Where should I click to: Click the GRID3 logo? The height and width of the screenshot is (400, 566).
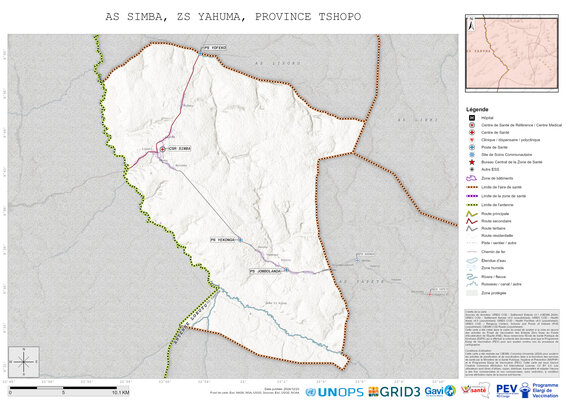pyautogui.click(x=394, y=392)
